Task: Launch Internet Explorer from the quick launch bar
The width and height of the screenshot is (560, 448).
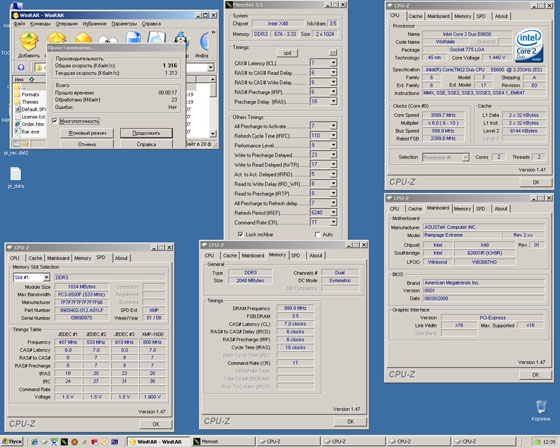Action: point(34,442)
